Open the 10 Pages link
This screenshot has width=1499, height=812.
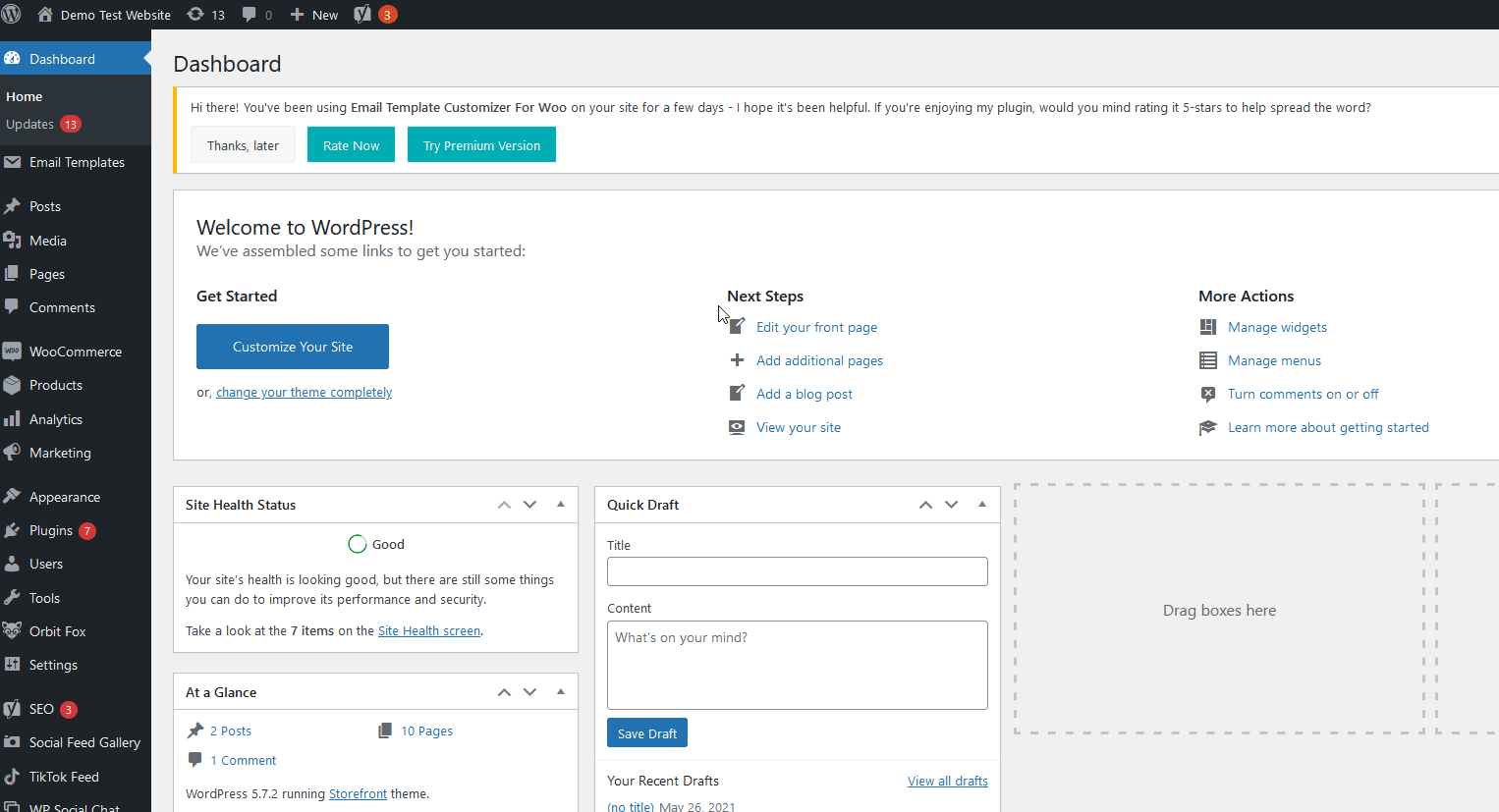pyautogui.click(x=426, y=731)
